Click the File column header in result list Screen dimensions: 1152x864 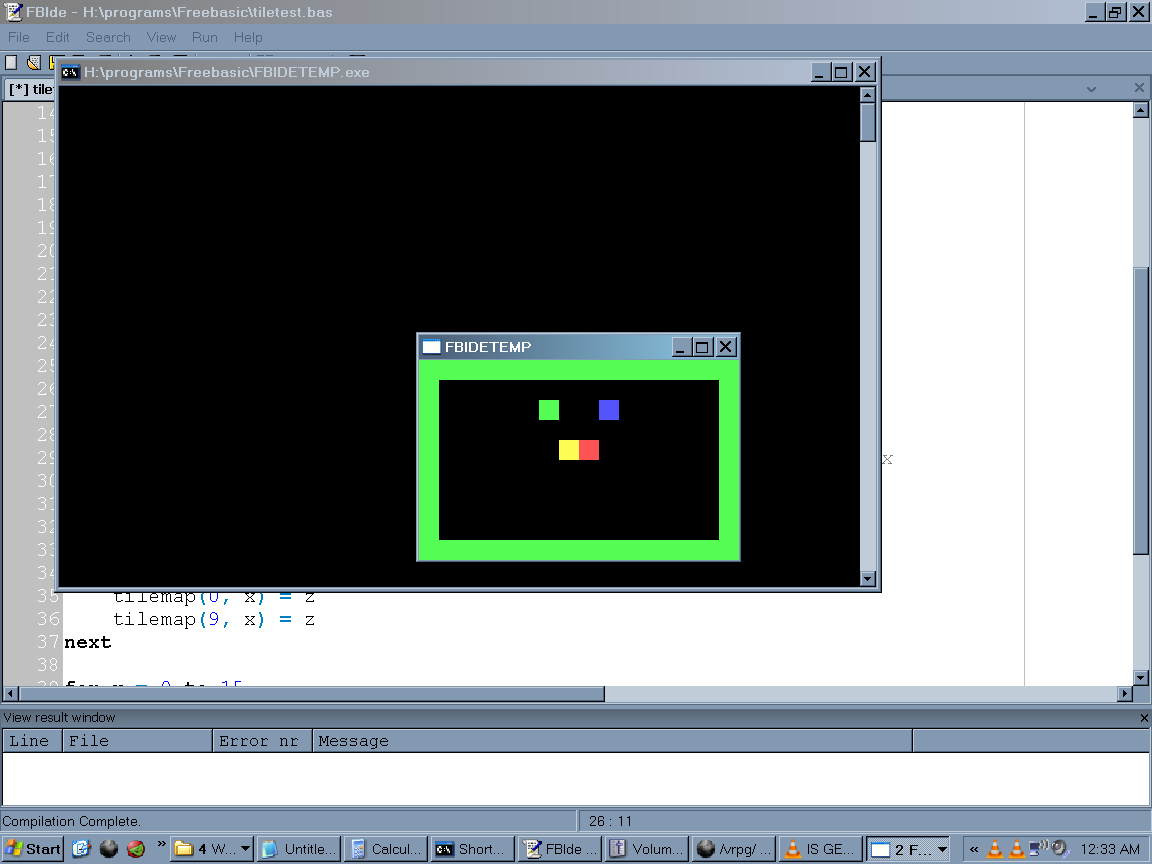click(x=137, y=741)
